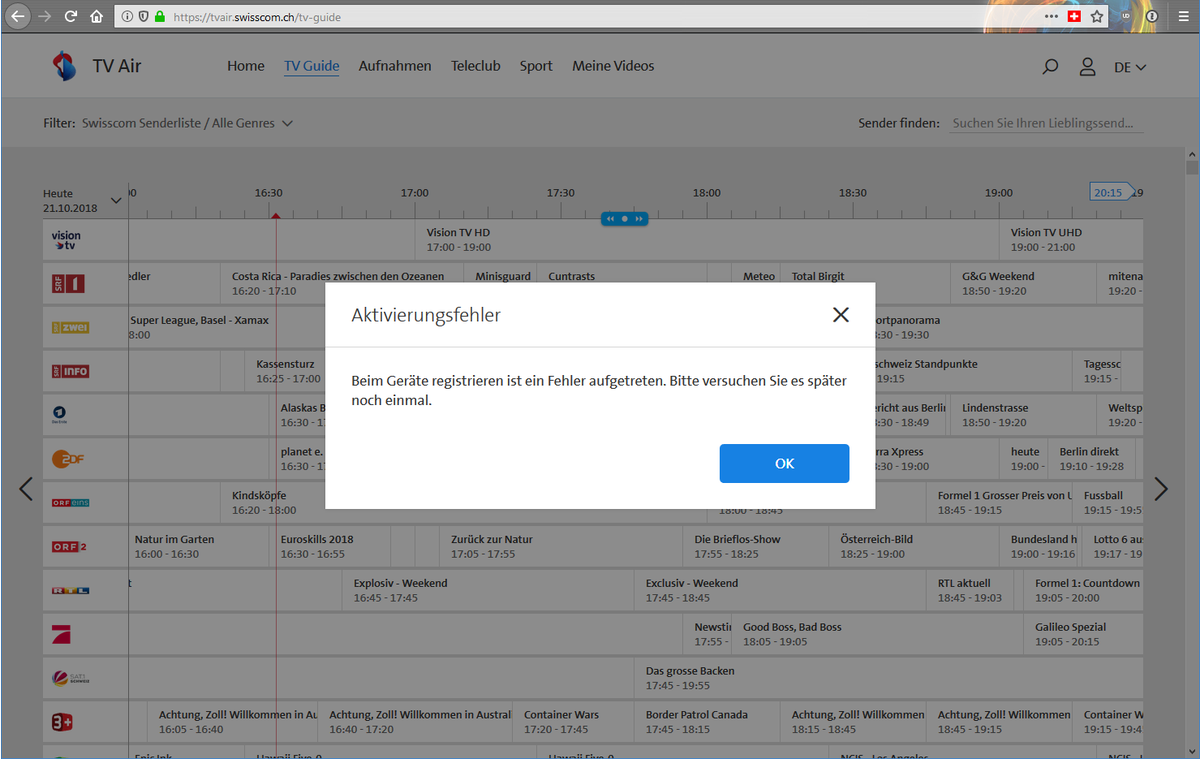Open program Lindenstrasse 18:50 - 19:20
Screen dimensions: 1200x759
click(x=1024, y=415)
